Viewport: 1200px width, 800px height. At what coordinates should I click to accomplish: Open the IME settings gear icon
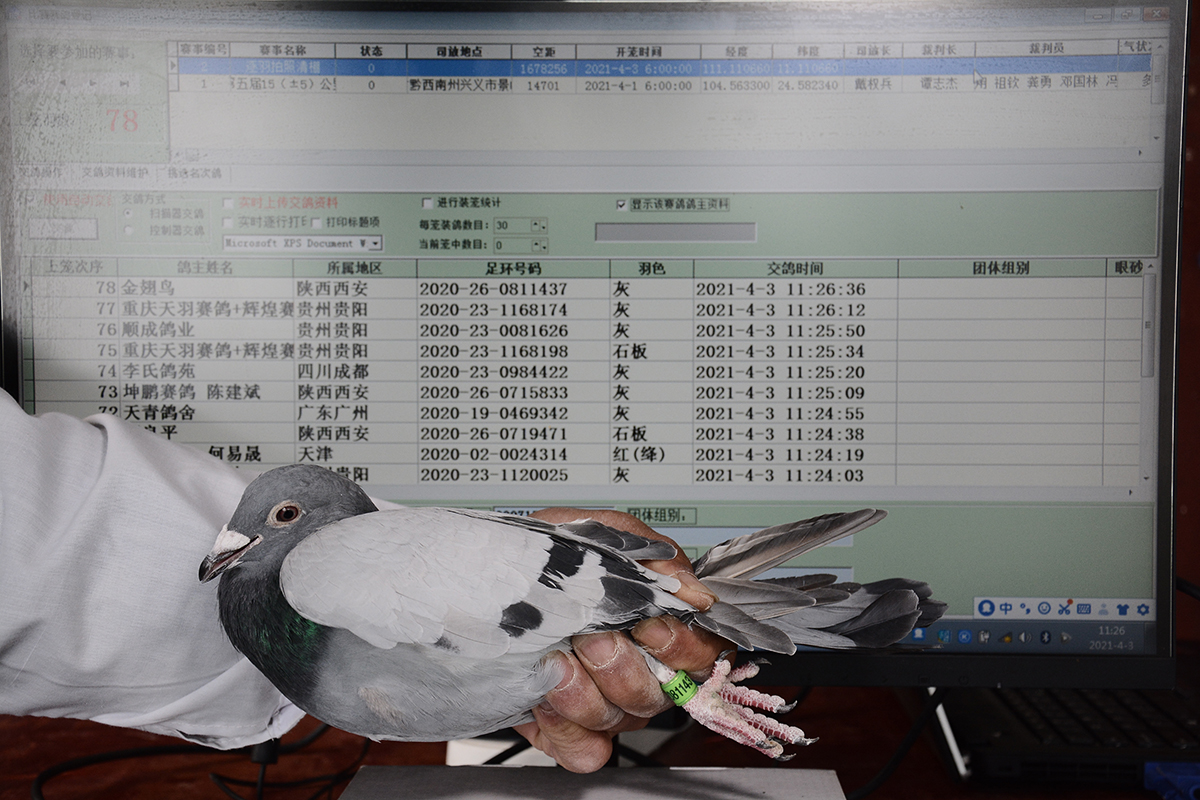(x=1142, y=608)
